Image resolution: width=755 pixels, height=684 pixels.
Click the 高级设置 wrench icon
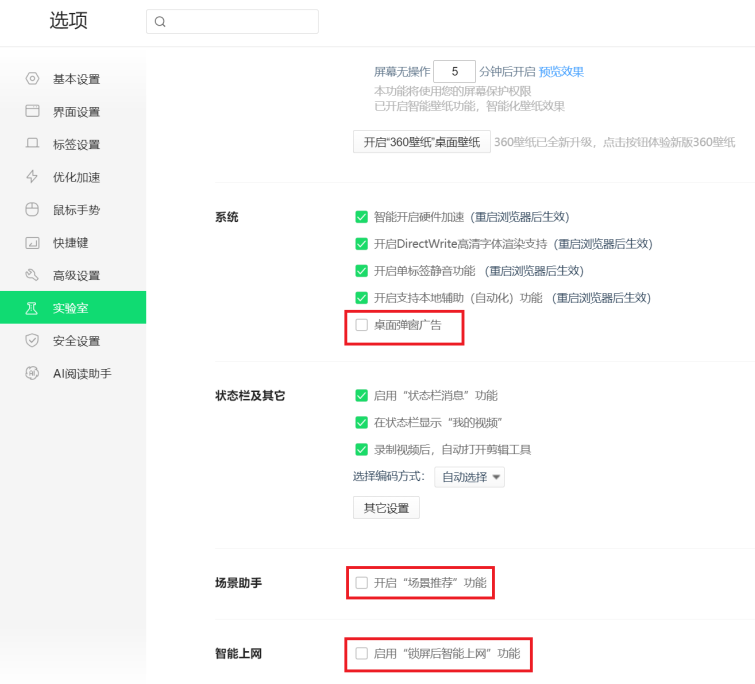click(x=32, y=275)
